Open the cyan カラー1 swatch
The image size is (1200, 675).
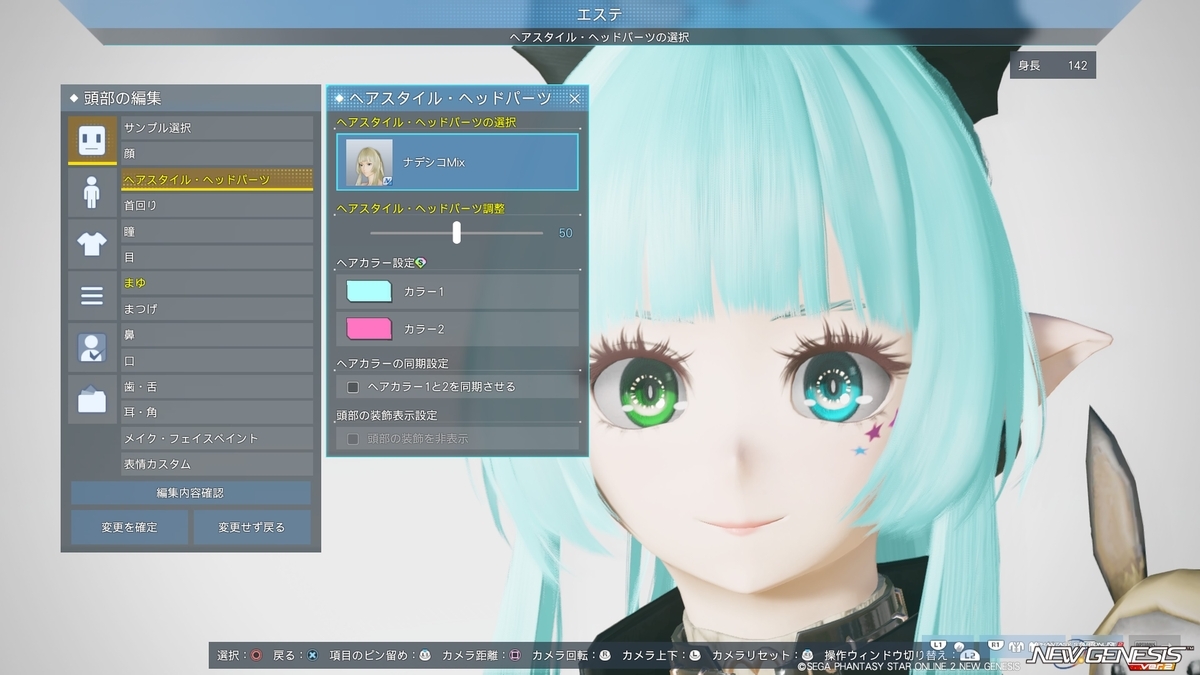coord(369,291)
